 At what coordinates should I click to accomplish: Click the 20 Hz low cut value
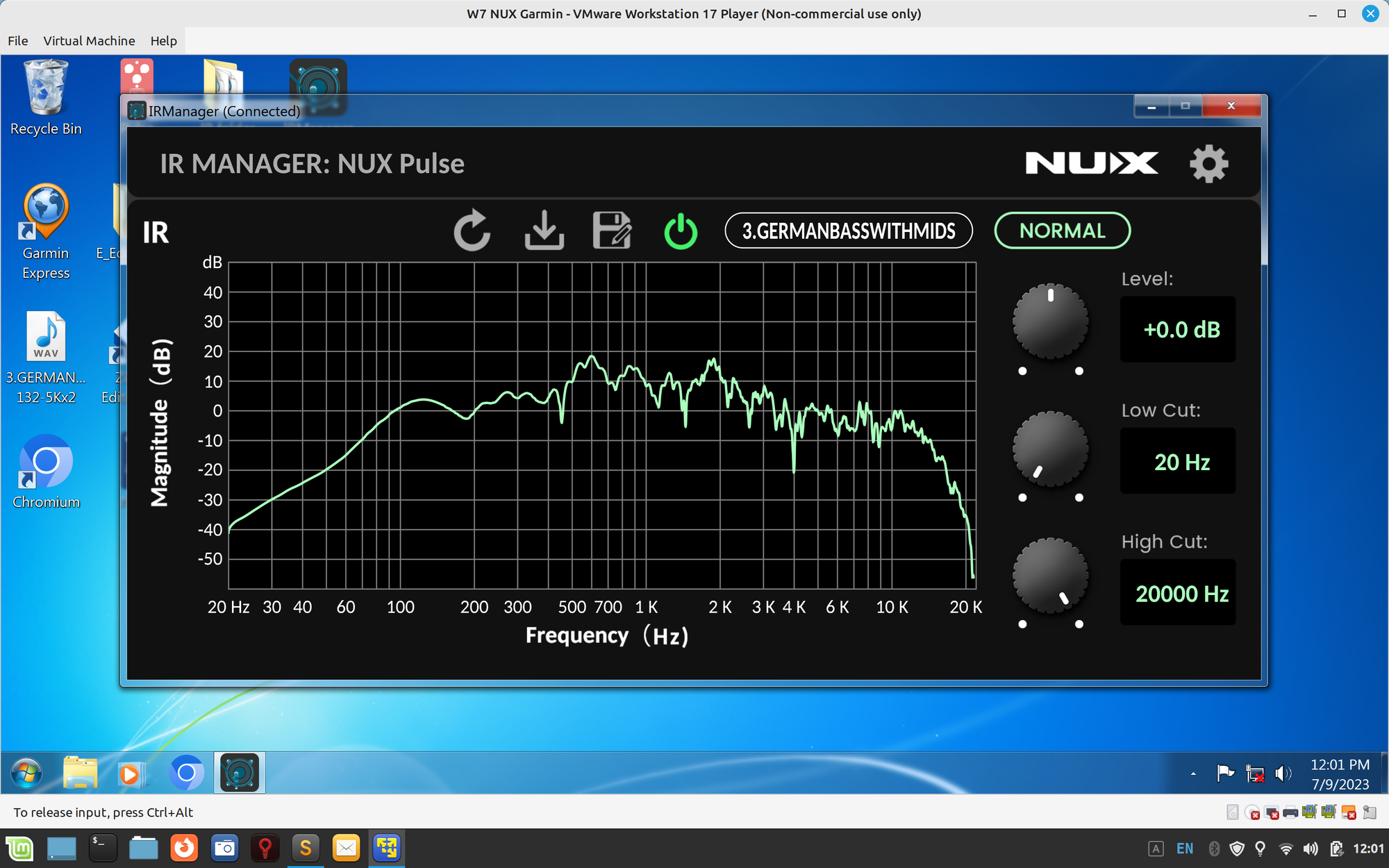click(x=1179, y=461)
